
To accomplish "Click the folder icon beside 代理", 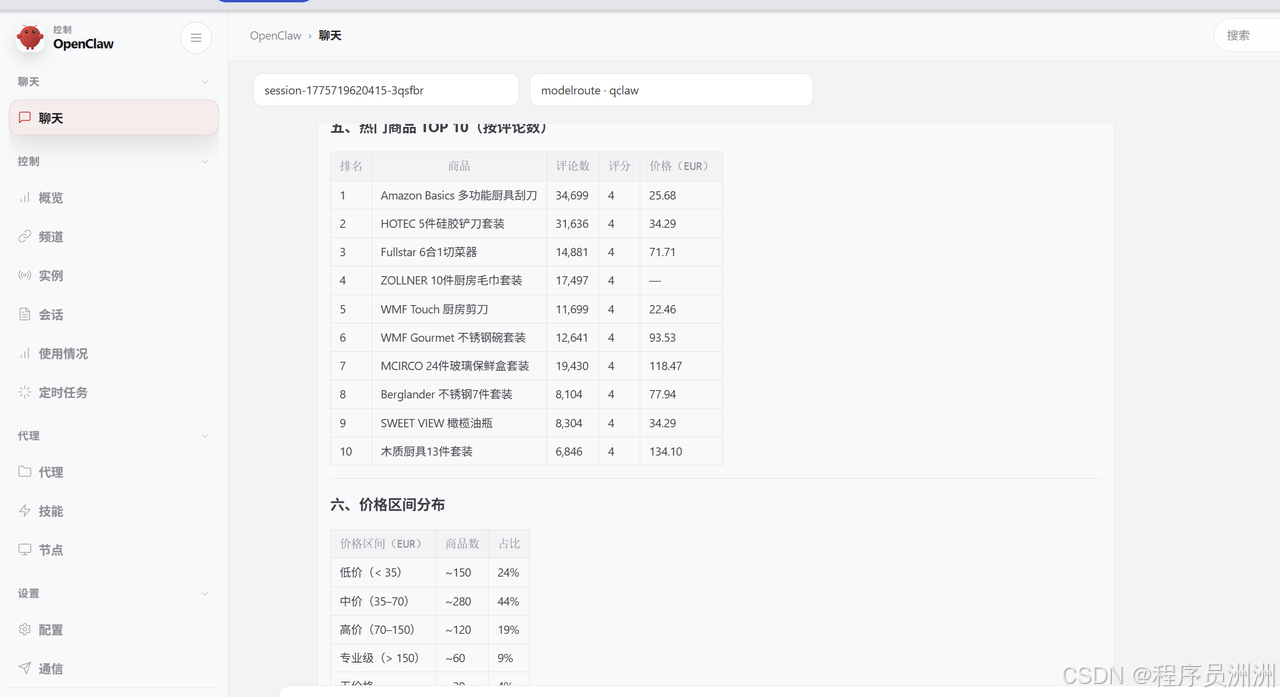I will (25, 472).
